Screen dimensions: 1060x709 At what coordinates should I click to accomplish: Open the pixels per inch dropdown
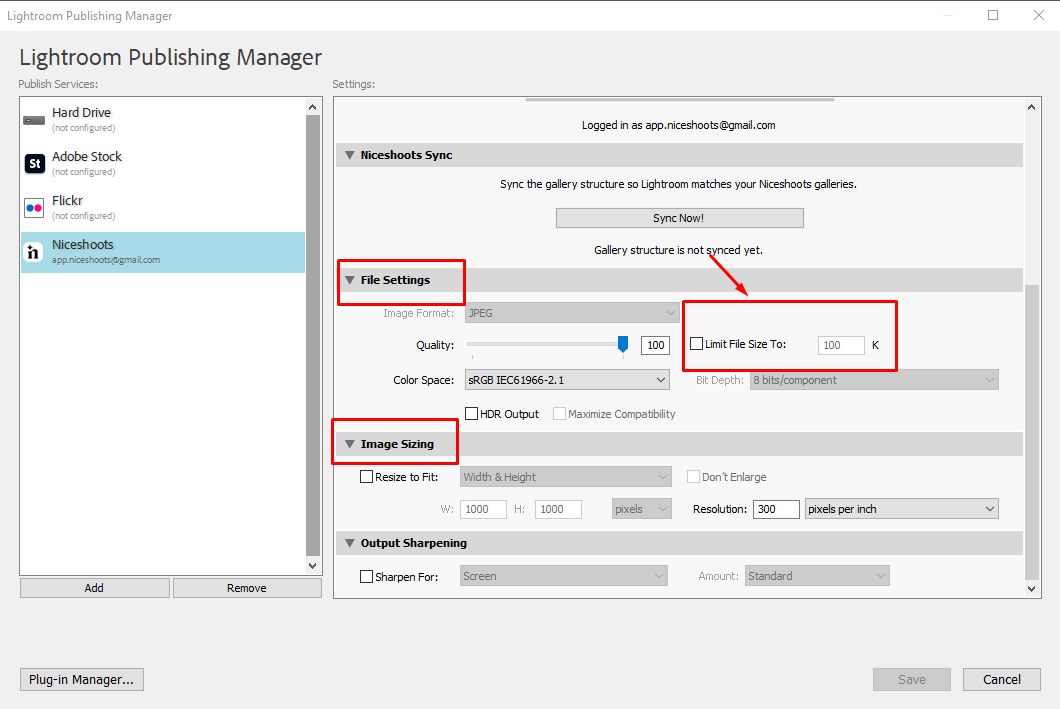pos(902,509)
